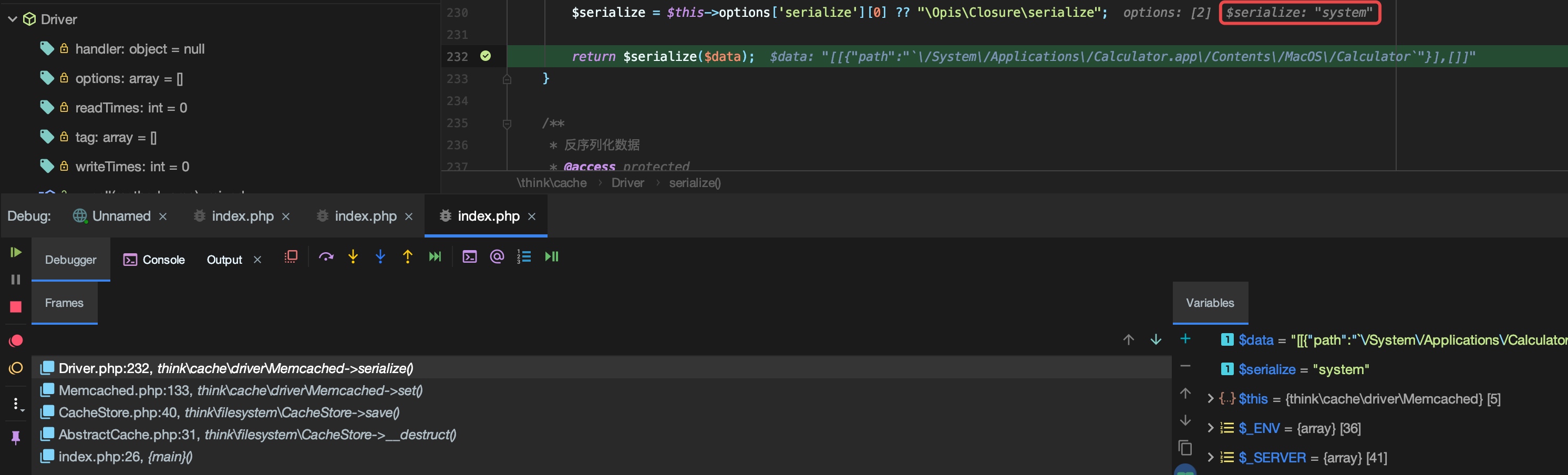Click the green resume-pause toolbar icon
The height and width of the screenshot is (475, 1568).
click(x=551, y=256)
